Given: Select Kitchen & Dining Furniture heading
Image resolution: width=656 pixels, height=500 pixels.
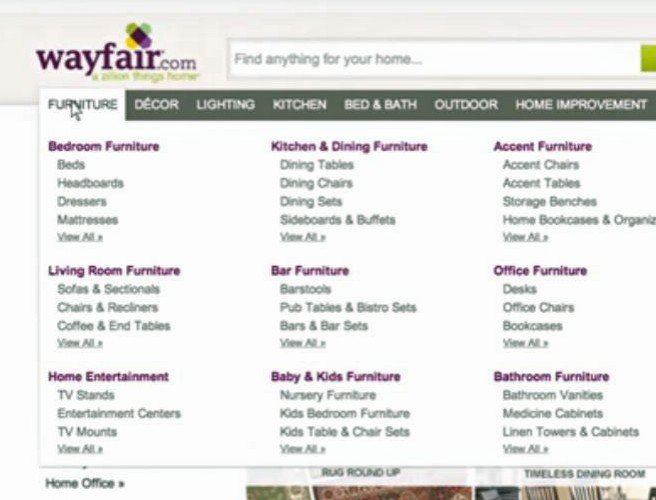Looking at the screenshot, I should (349, 146).
